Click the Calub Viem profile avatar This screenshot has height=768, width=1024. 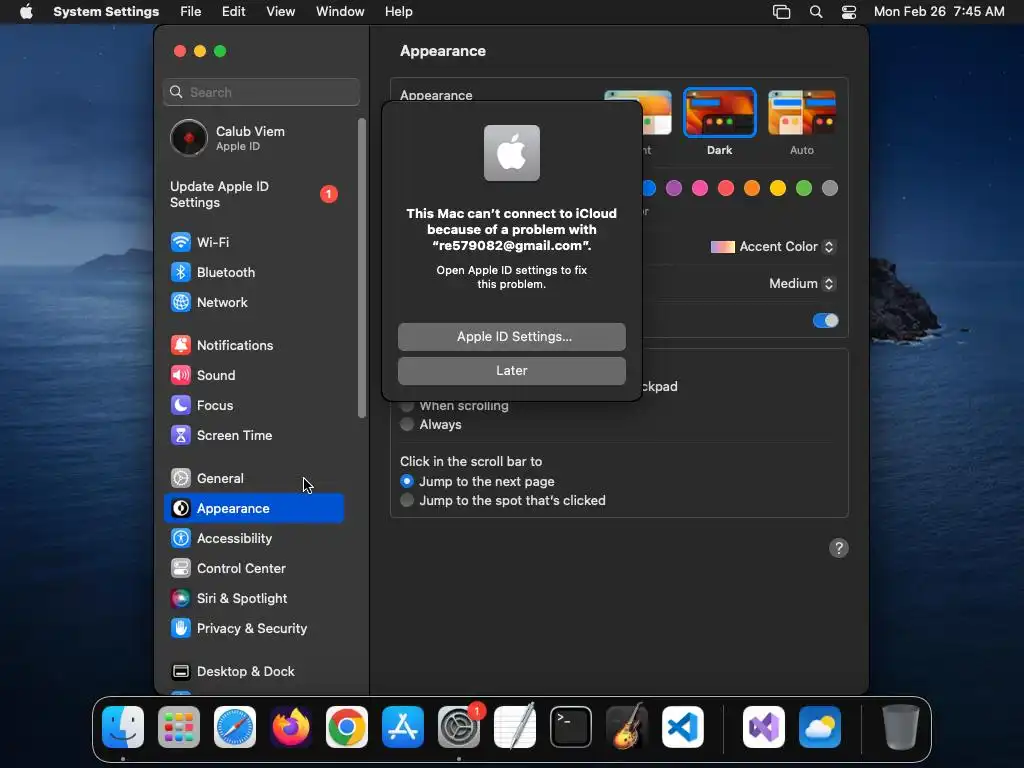point(189,138)
